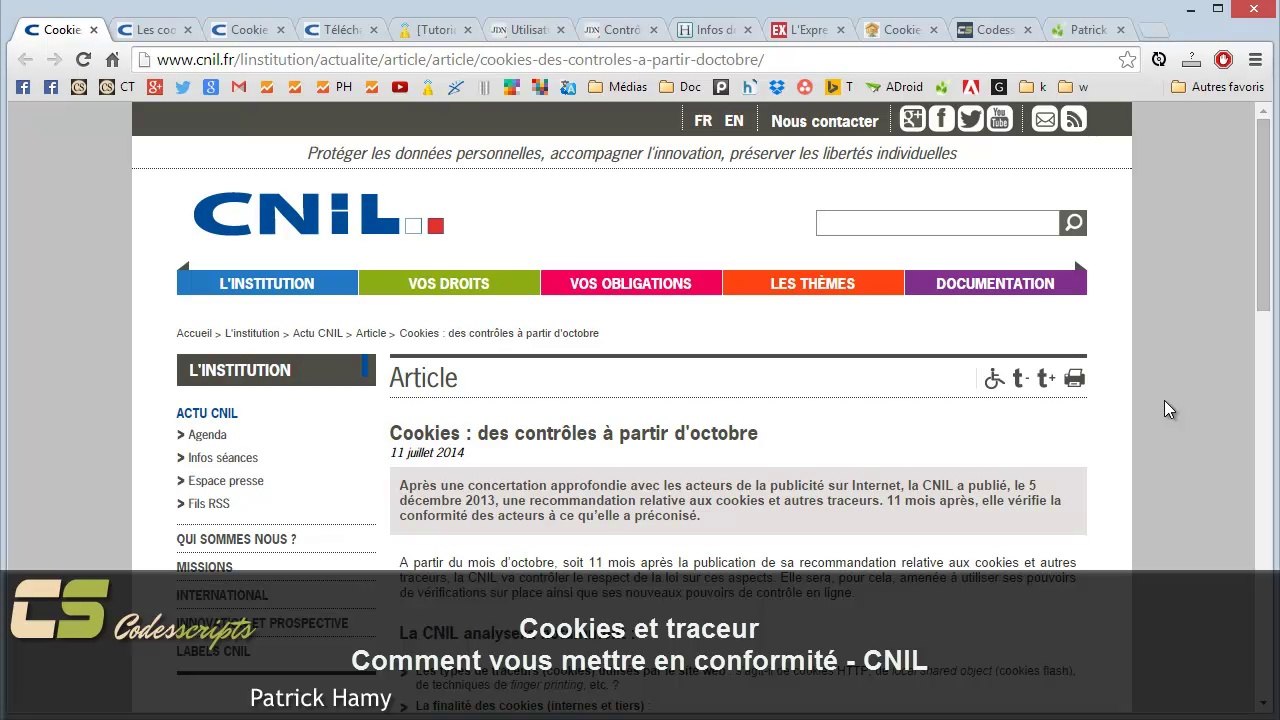The height and width of the screenshot is (720, 1280).
Task: Go back with the browser back arrow
Action: [x=23, y=60]
